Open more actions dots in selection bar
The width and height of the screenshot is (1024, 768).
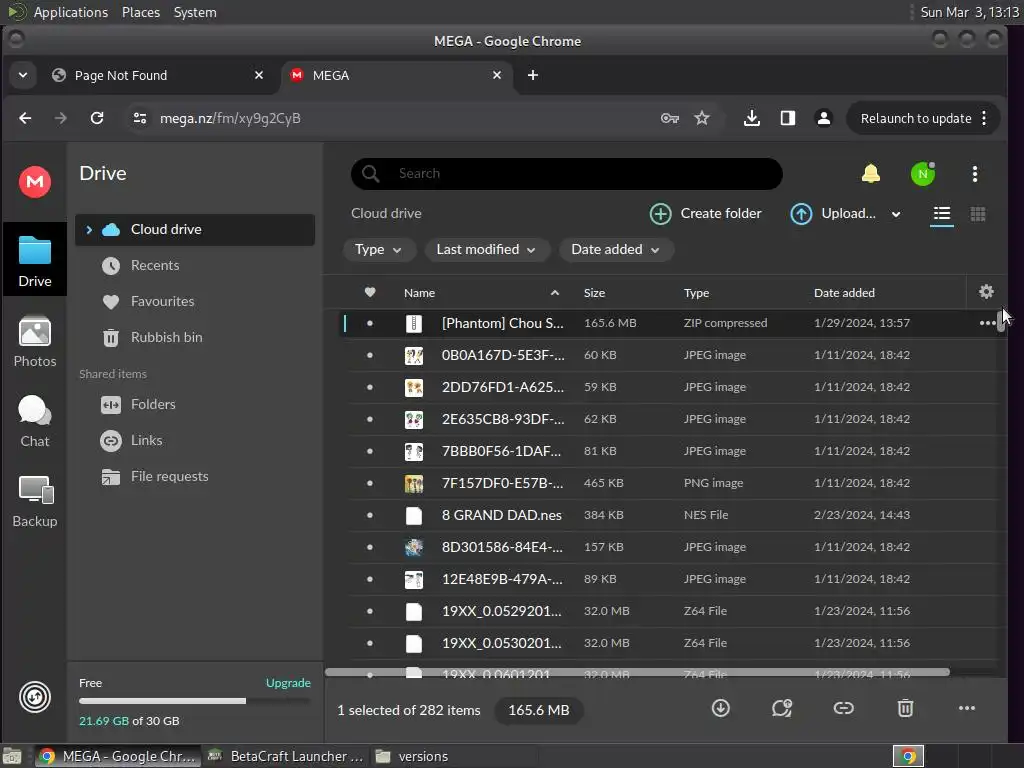(967, 709)
